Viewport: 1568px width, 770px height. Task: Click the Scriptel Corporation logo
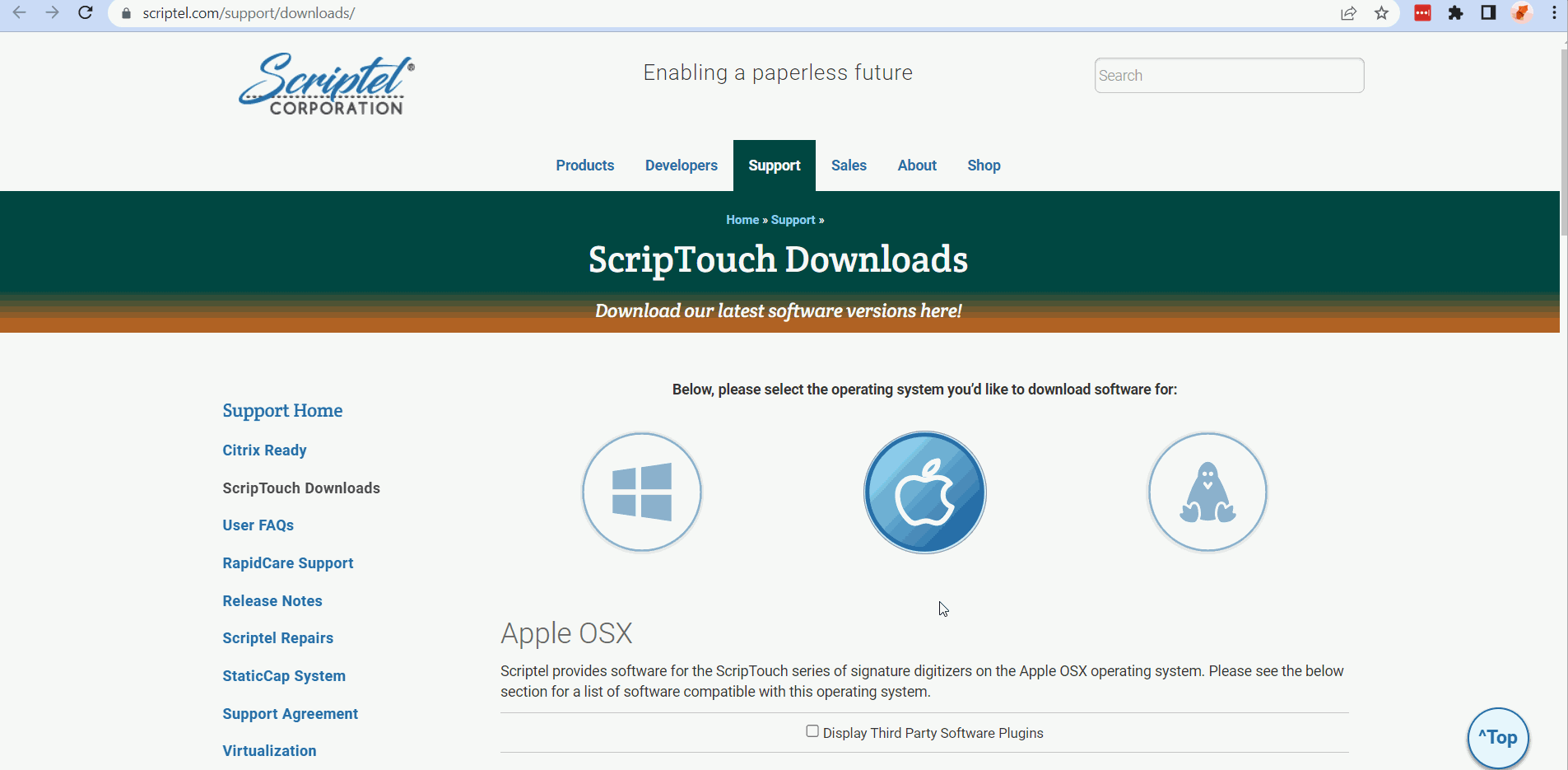pyautogui.click(x=324, y=82)
